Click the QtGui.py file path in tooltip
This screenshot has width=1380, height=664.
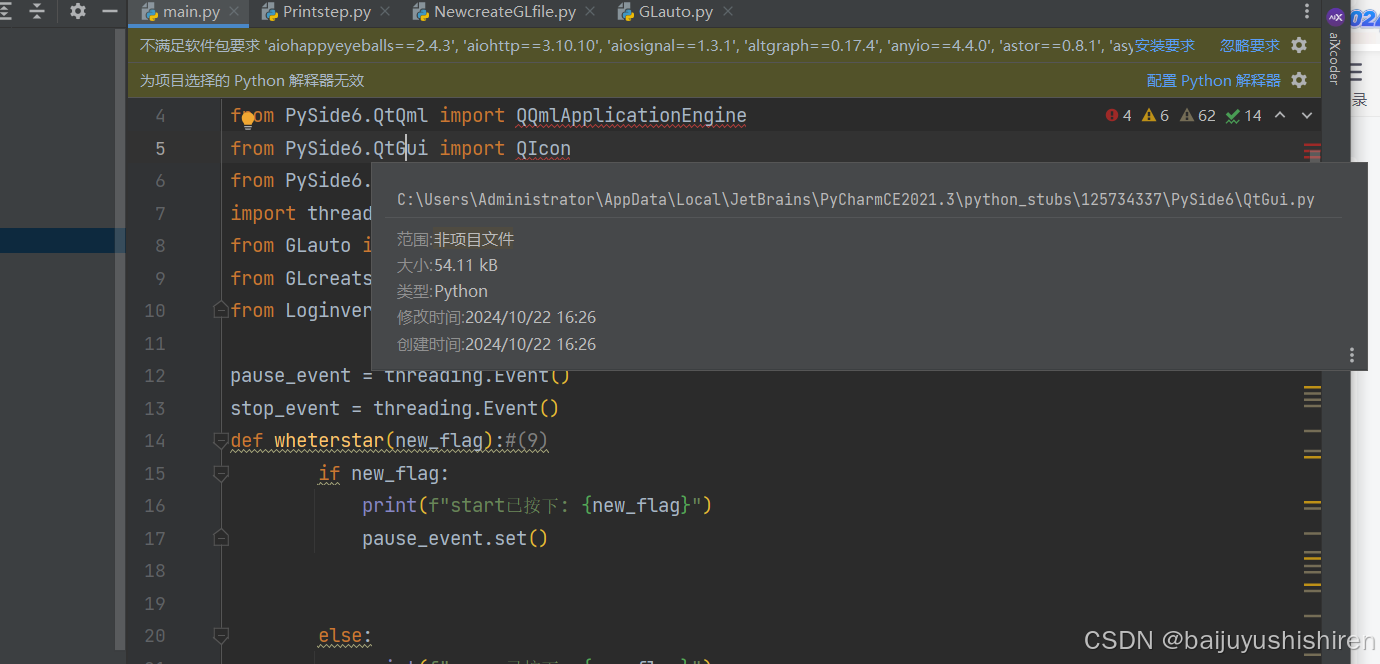point(856,199)
